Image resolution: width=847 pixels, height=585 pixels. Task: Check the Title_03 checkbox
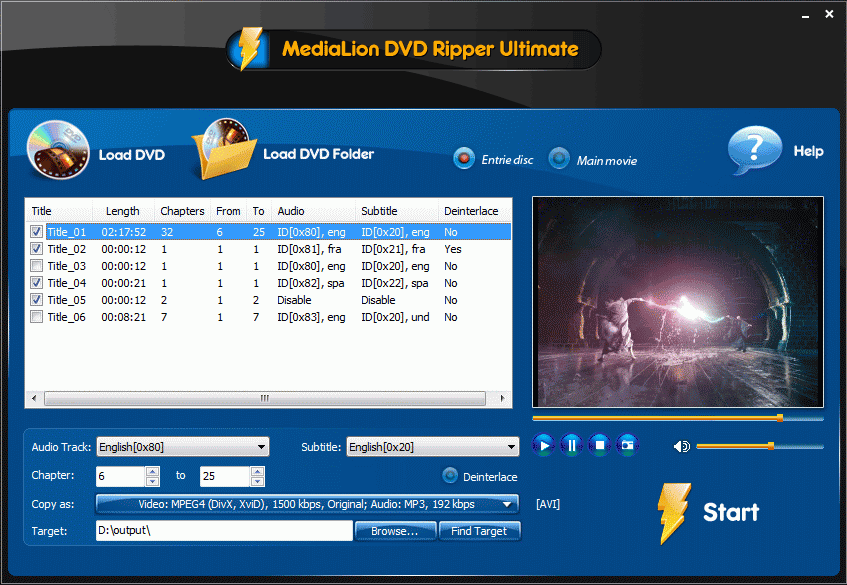tap(36, 266)
